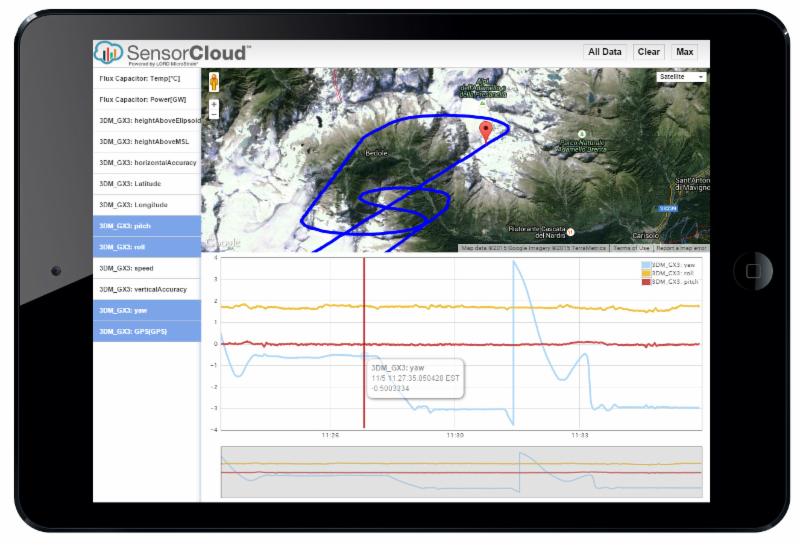
Task: Click the blue SS239 road shield on map
Action: [x=667, y=209]
